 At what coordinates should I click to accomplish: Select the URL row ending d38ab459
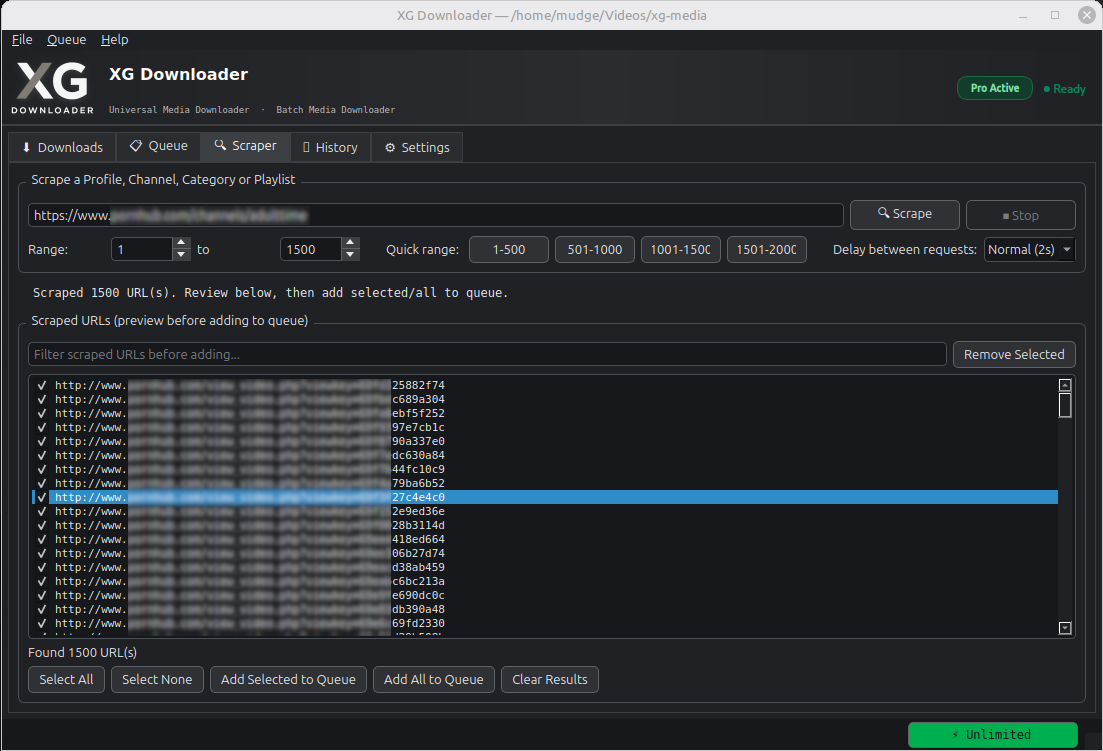545,567
